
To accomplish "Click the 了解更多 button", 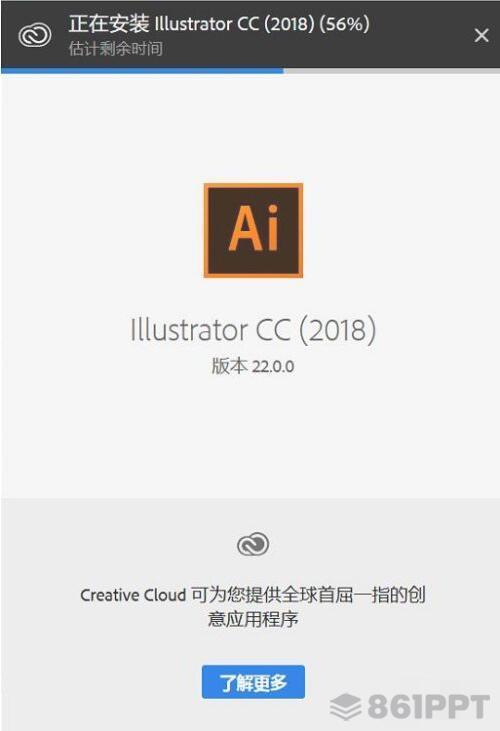I will 253,682.
